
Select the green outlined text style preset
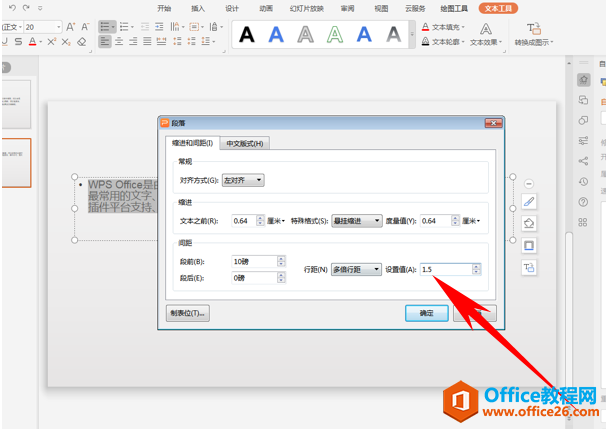[x=335, y=34]
